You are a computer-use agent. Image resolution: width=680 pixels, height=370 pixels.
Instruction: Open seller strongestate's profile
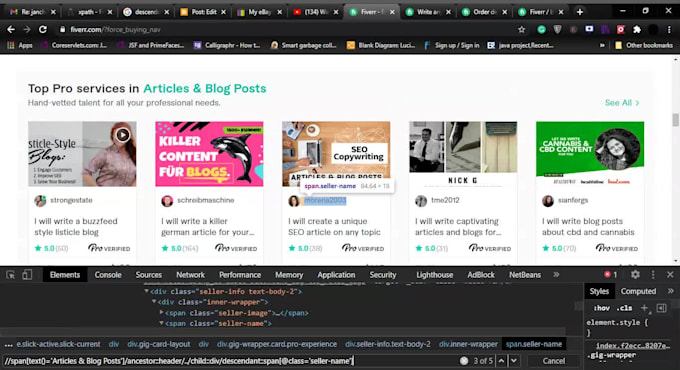point(71,200)
